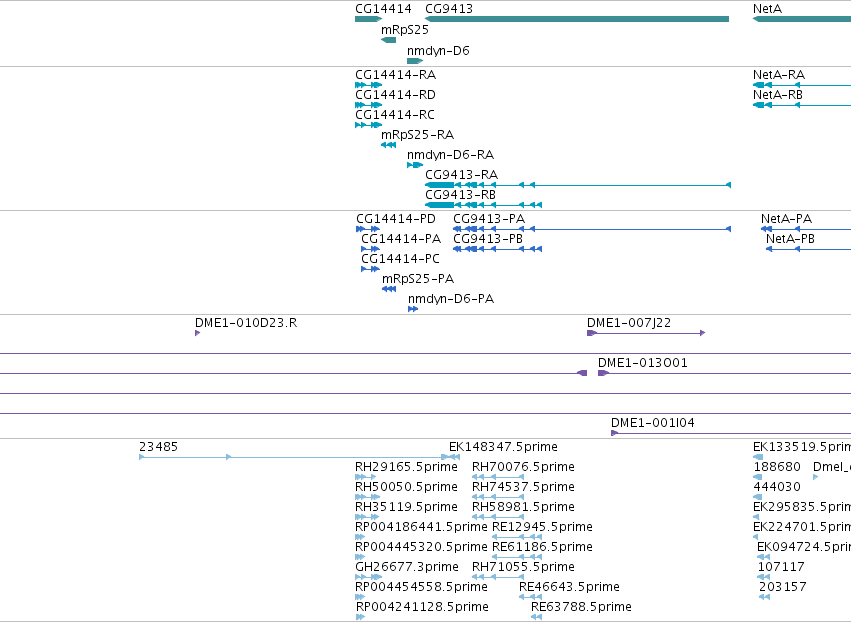This screenshot has height=622, width=851.
Task: Open the 107117 EST label
Action: (781, 568)
